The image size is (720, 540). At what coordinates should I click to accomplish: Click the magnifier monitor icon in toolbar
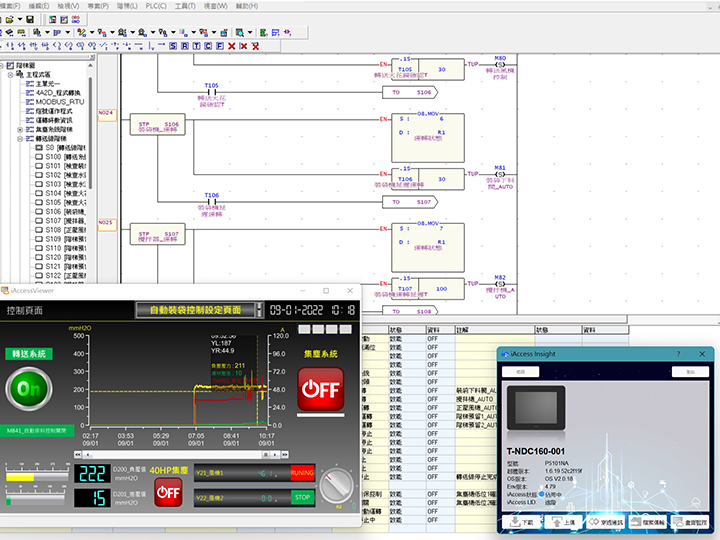pos(240,33)
